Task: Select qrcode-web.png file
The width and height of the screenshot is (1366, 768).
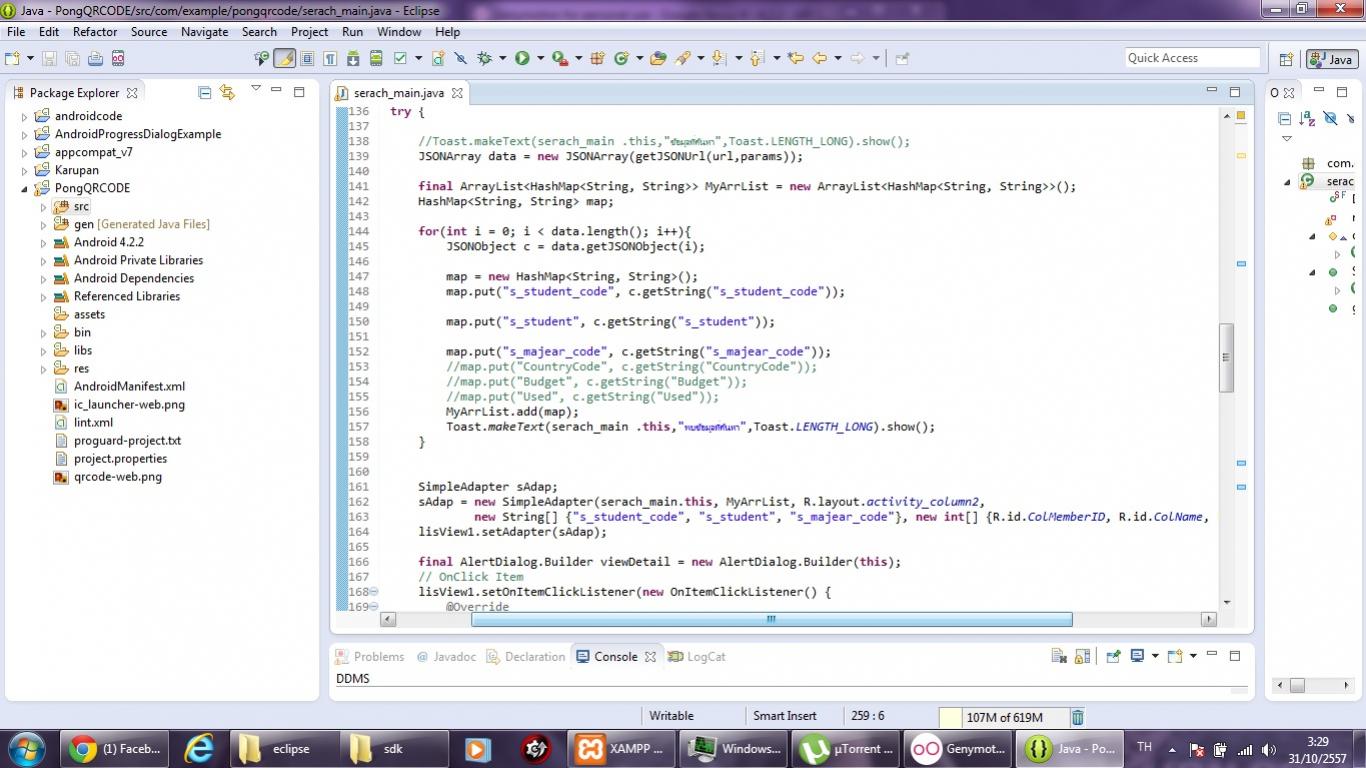Action: click(108, 477)
